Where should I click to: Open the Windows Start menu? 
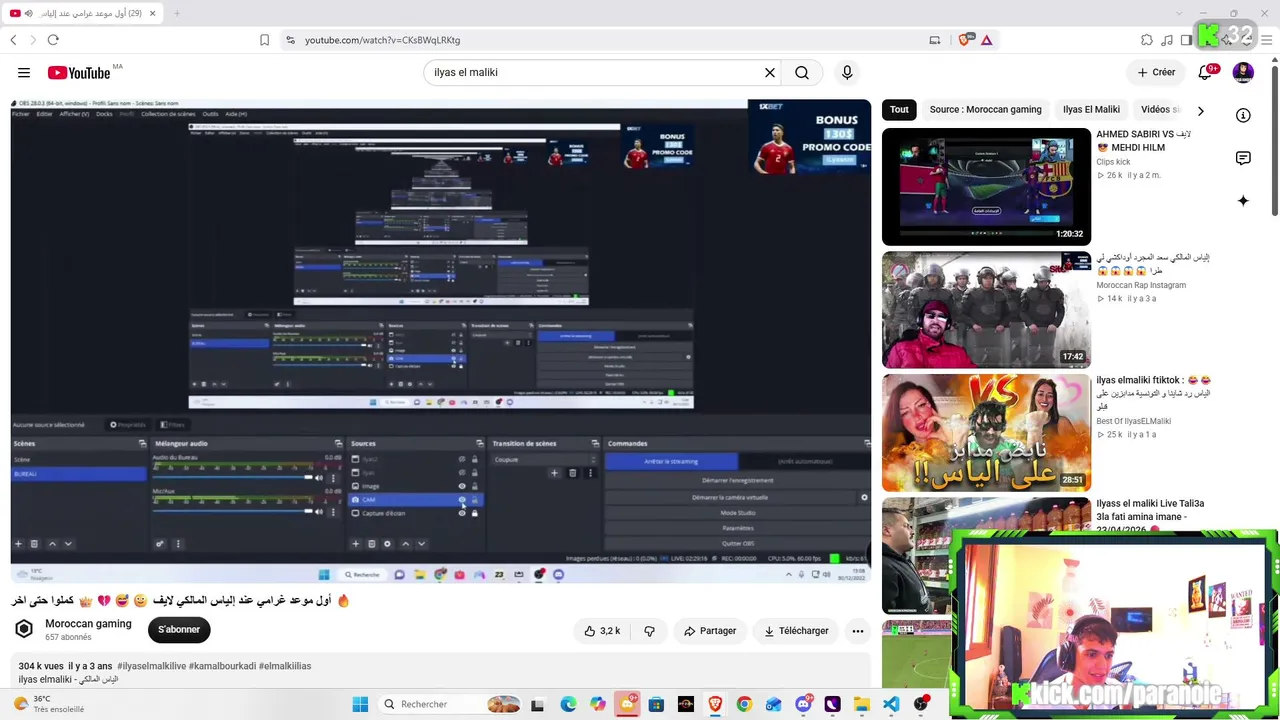click(x=360, y=704)
